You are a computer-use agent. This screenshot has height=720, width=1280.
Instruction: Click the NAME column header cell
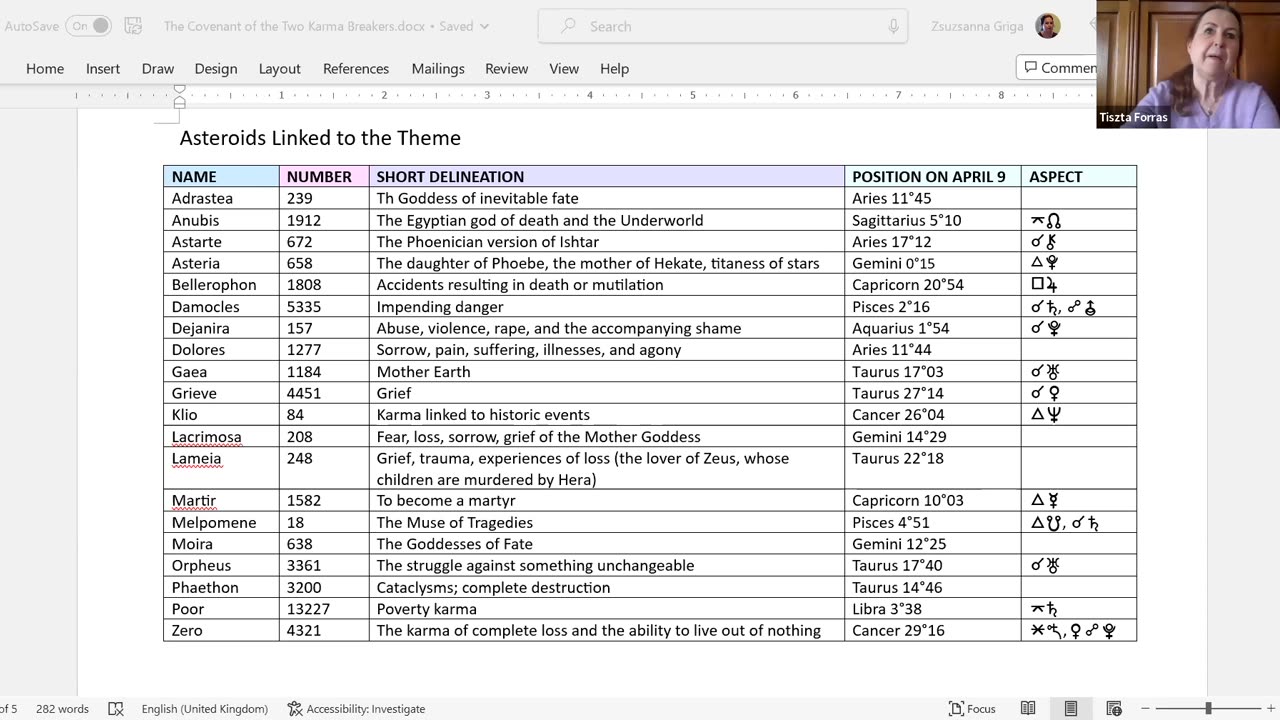221,177
